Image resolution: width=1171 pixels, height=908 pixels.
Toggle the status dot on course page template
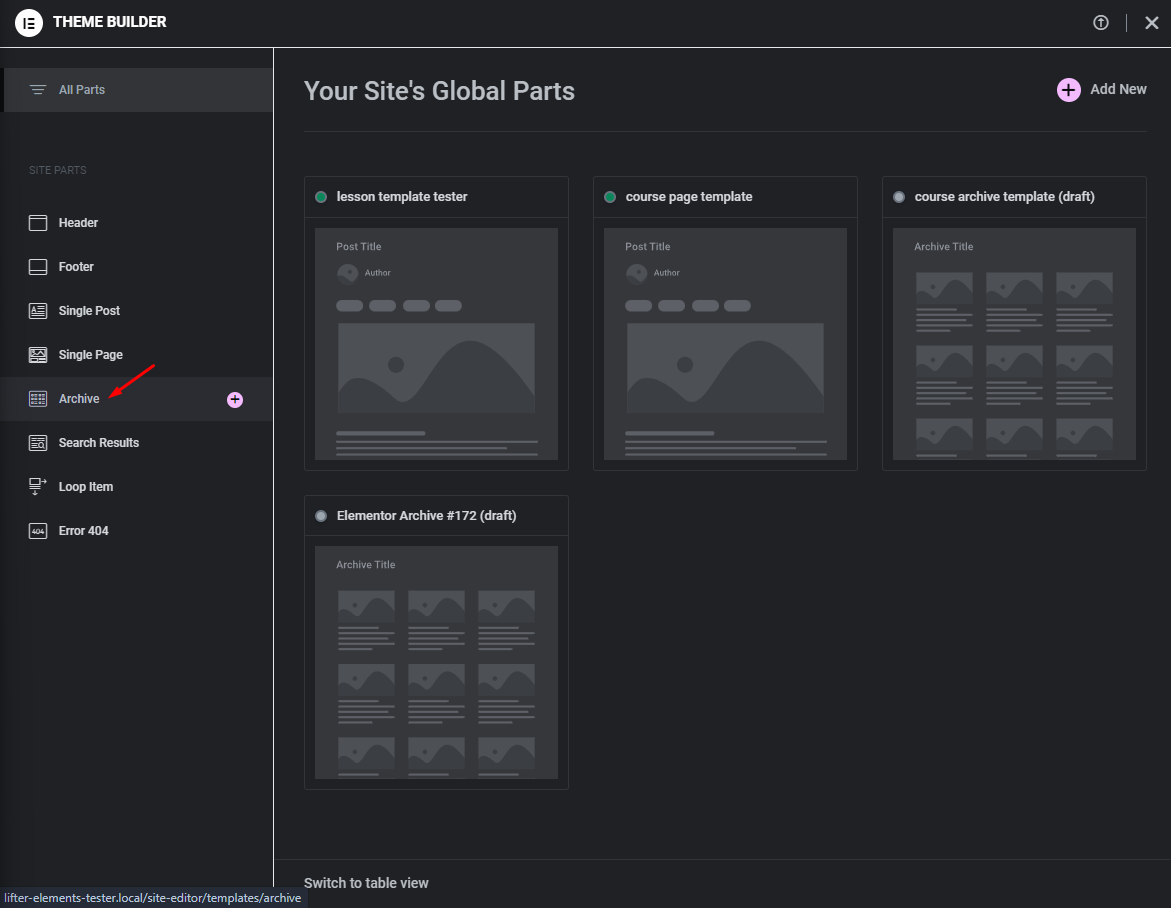(x=610, y=197)
